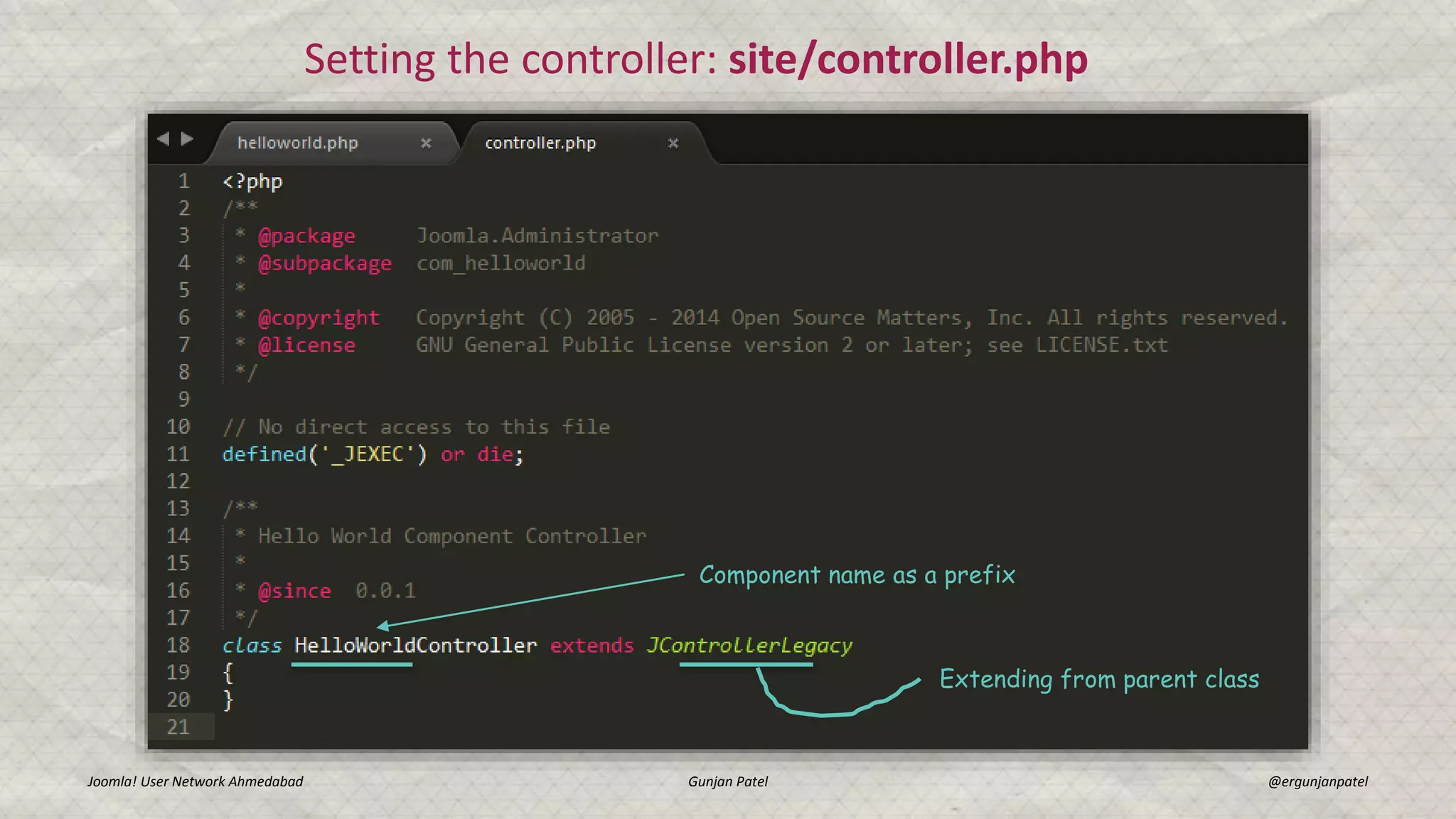Click the 'class' keyword

click(252, 646)
